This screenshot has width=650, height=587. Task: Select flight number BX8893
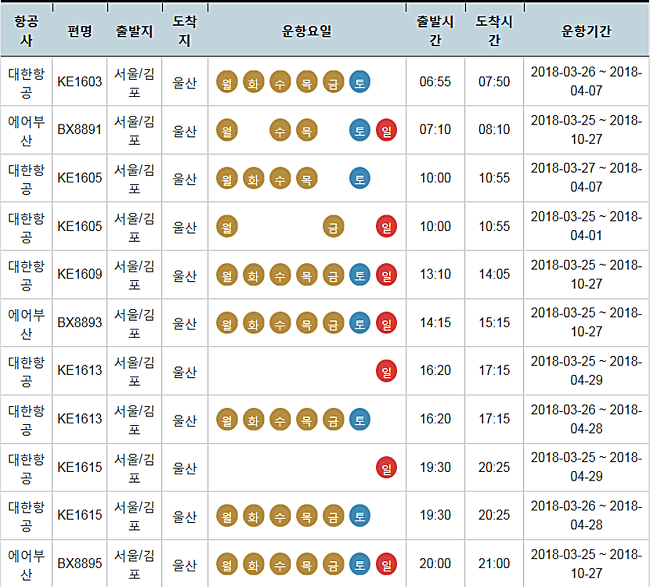click(x=80, y=323)
